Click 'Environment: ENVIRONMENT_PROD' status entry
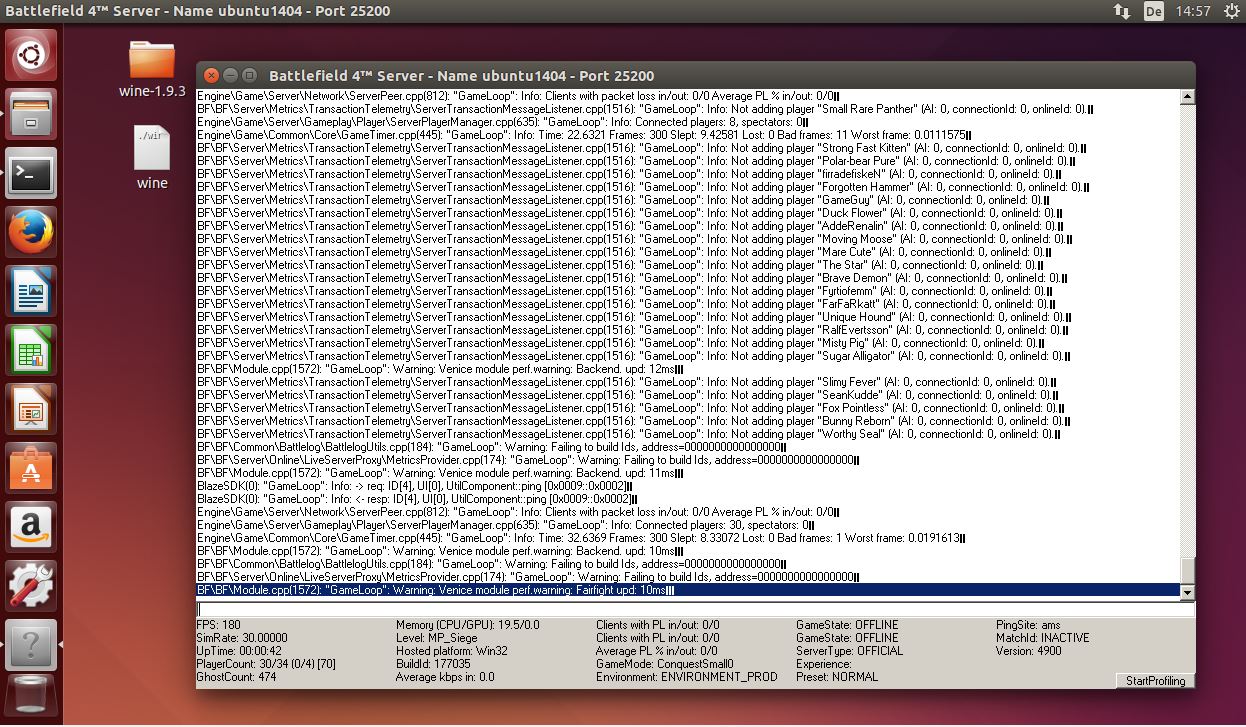The height and width of the screenshot is (727, 1246). coord(687,677)
